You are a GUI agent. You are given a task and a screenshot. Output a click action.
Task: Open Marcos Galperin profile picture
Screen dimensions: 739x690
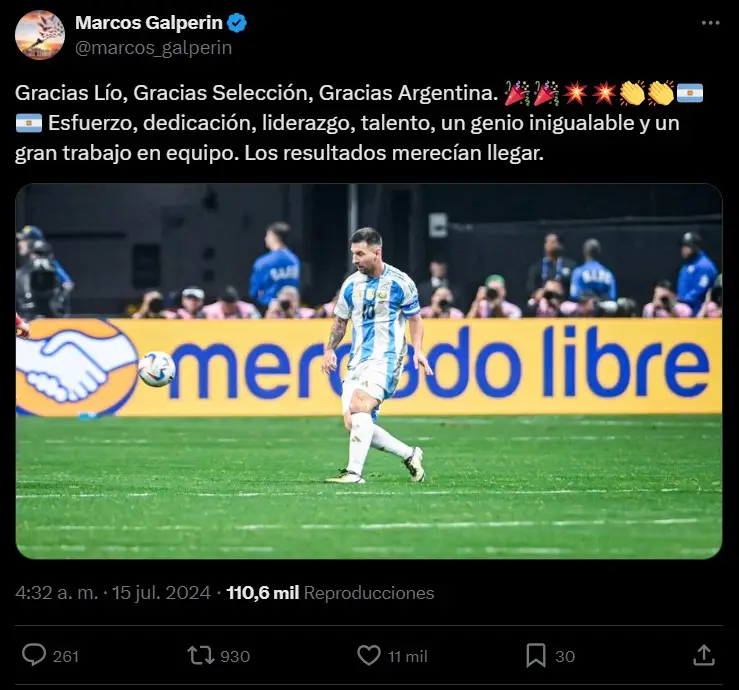(40, 35)
